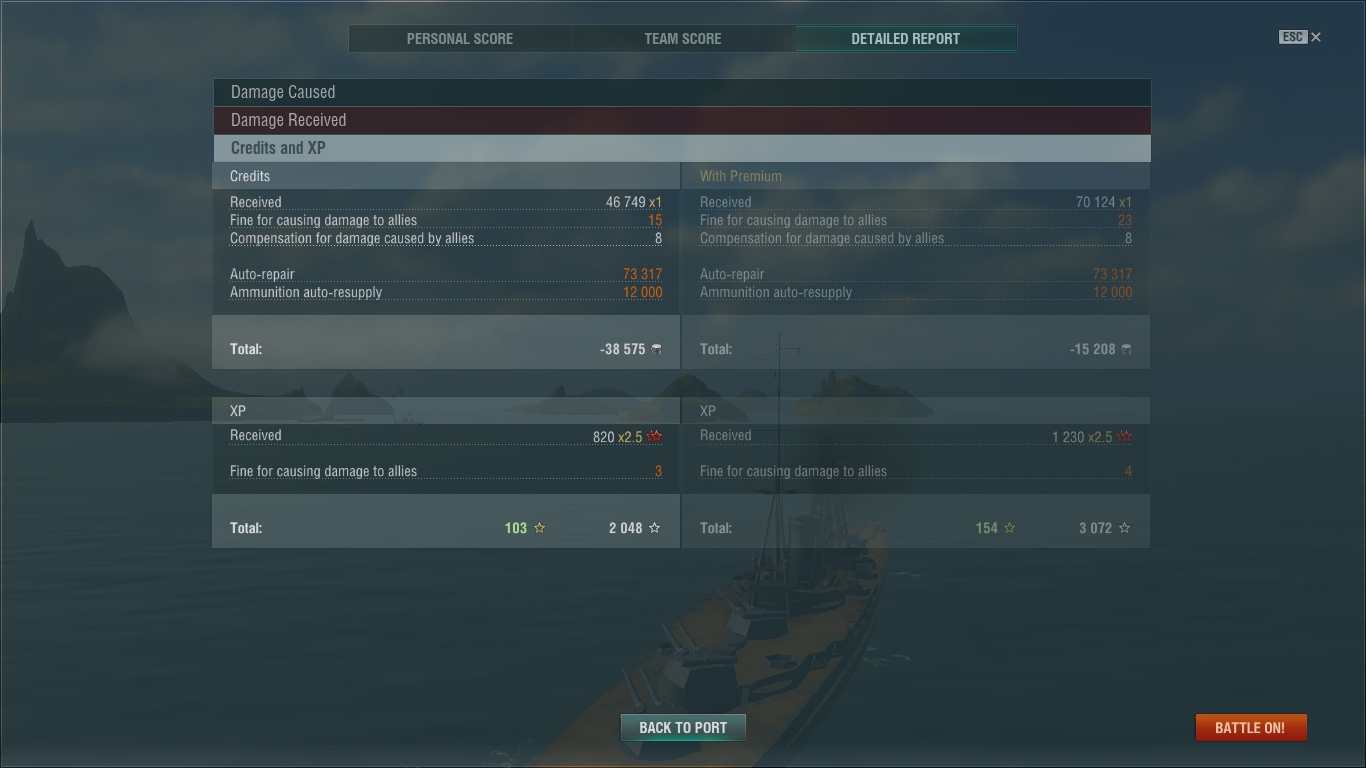Viewport: 1366px width, 768px height.
Task: Click the gold star beside 103 total
Action: click(540, 528)
